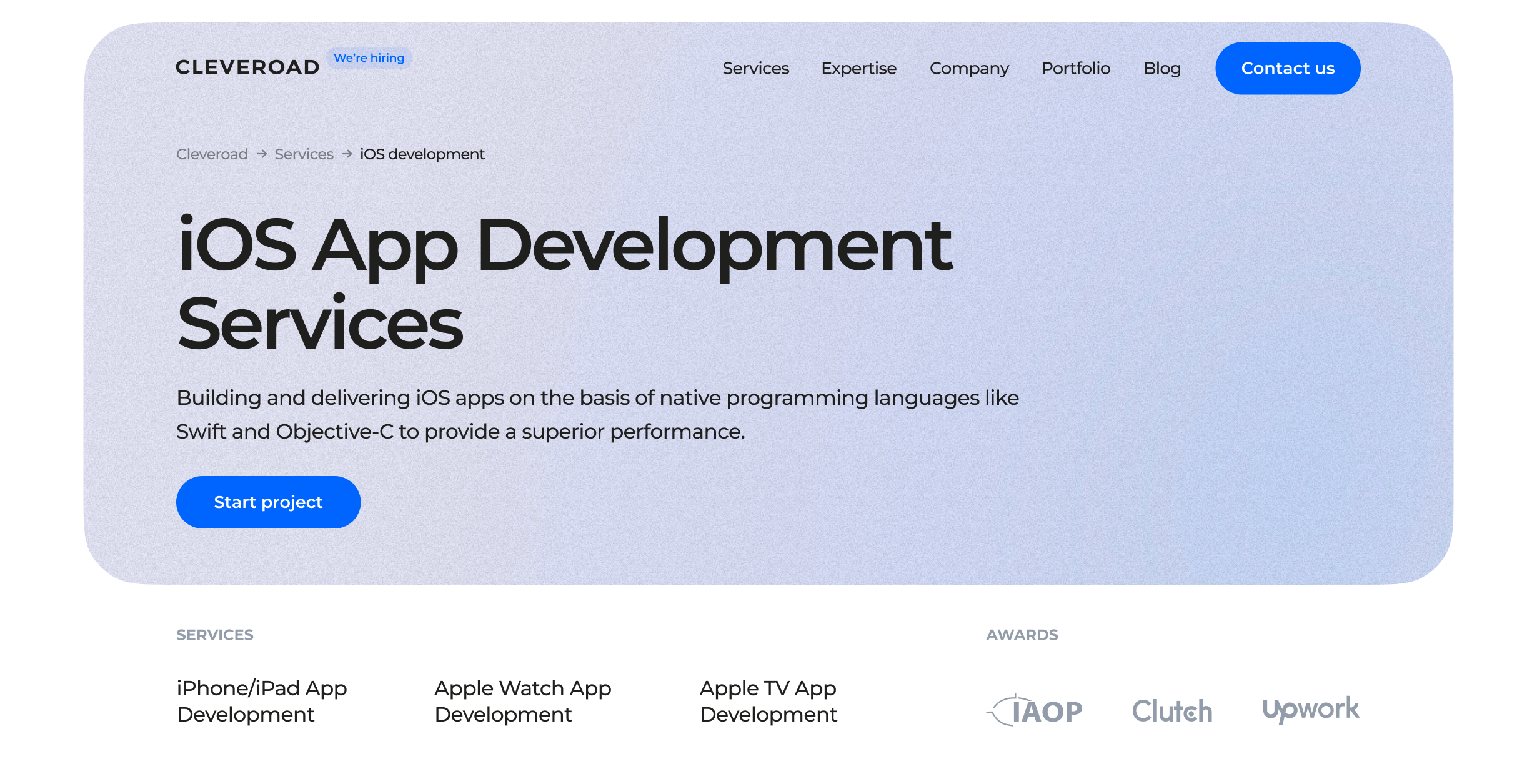
Task: Click the iOS development breadcrumb item
Action: click(x=422, y=154)
